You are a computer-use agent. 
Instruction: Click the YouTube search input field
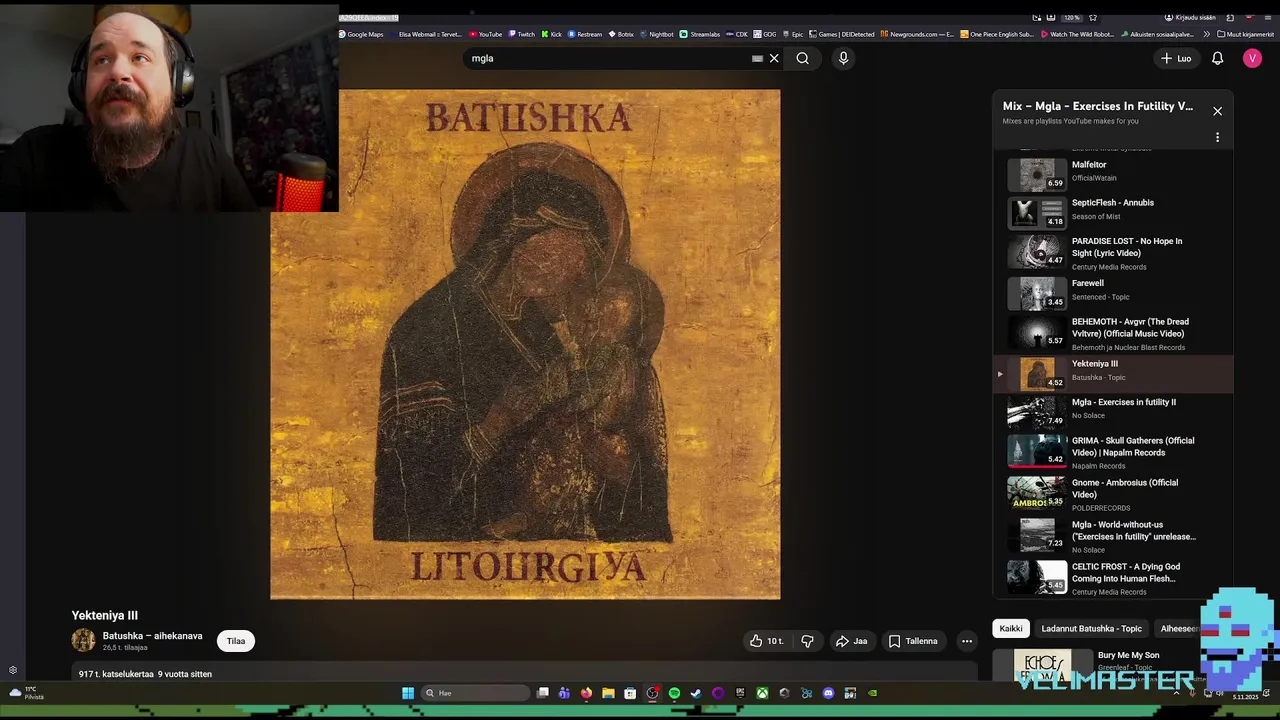(x=610, y=58)
